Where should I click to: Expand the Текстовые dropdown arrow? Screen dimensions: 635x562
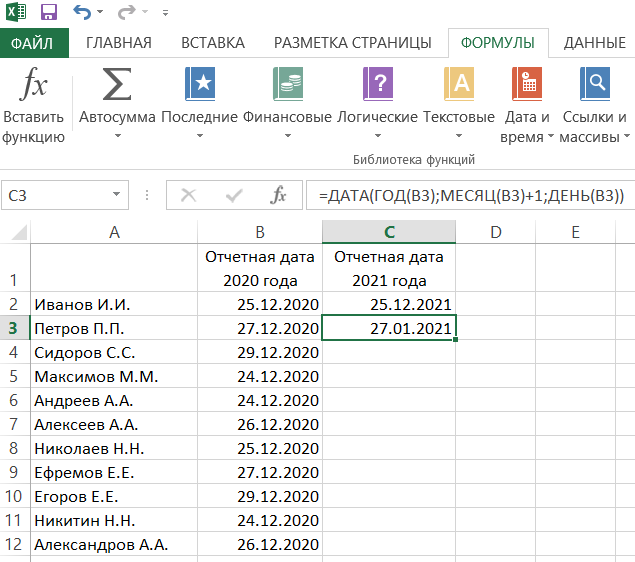tap(459, 136)
